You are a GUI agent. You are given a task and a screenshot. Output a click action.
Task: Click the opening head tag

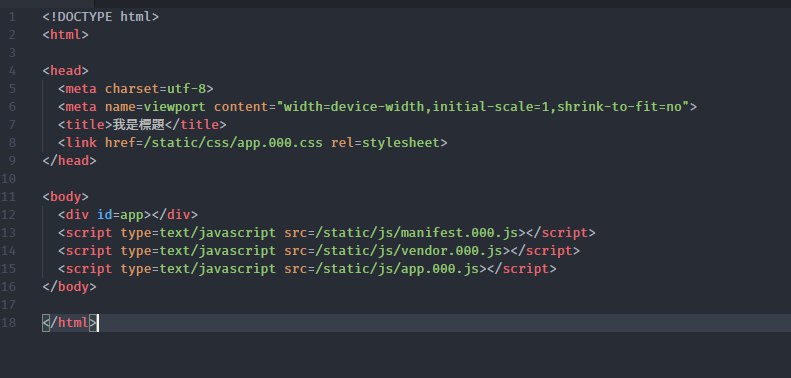(66, 71)
